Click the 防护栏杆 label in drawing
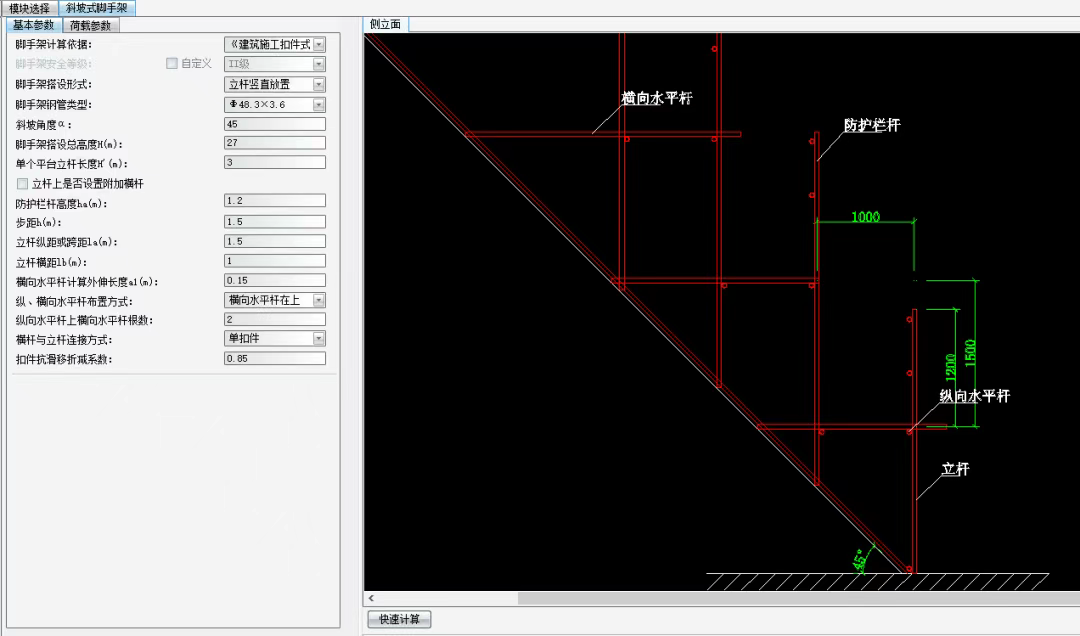The image size is (1080, 636). tap(872, 125)
